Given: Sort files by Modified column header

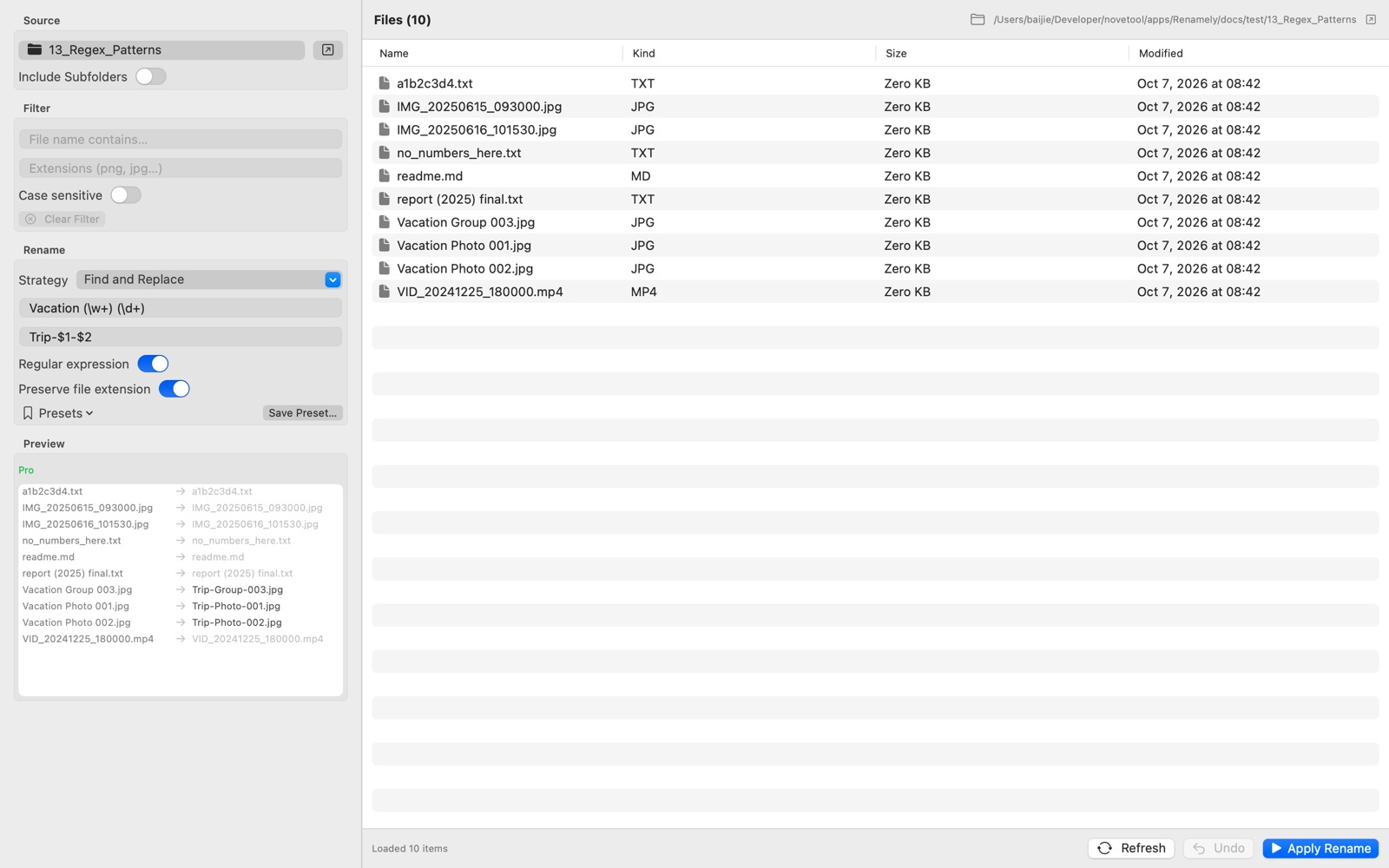Looking at the screenshot, I should [x=1161, y=53].
